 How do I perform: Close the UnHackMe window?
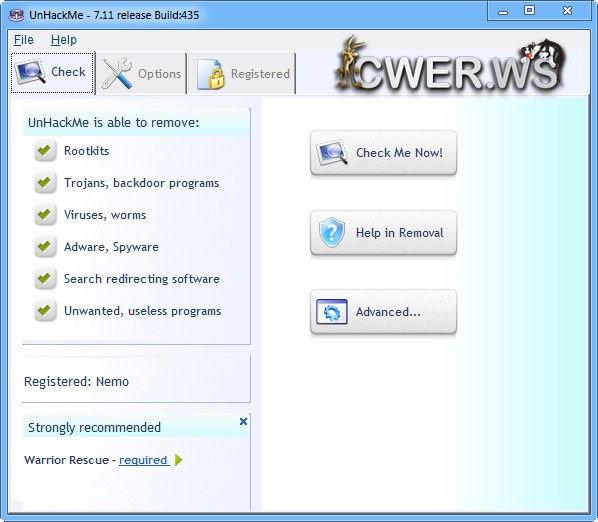[x=567, y=10]
